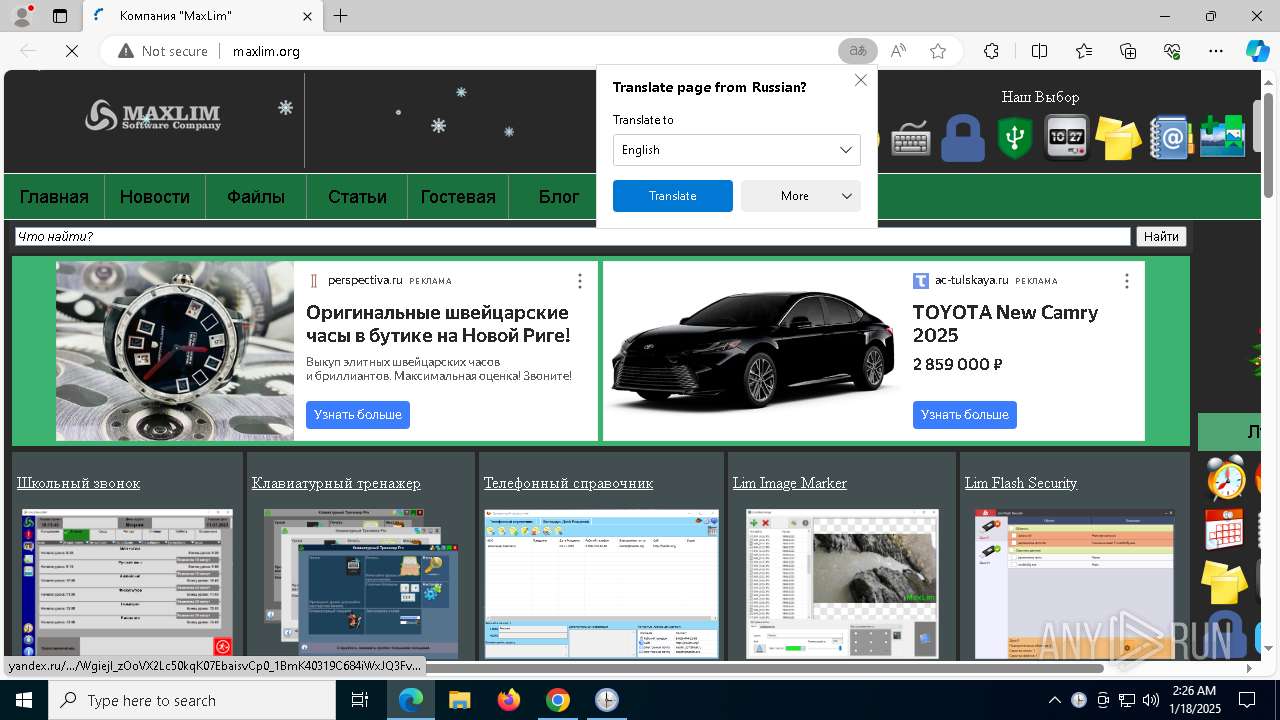This screenshot has width=1280, height=720.
Task: Click Узнать больше on watch ad
Action: click(x=358, y=414)
